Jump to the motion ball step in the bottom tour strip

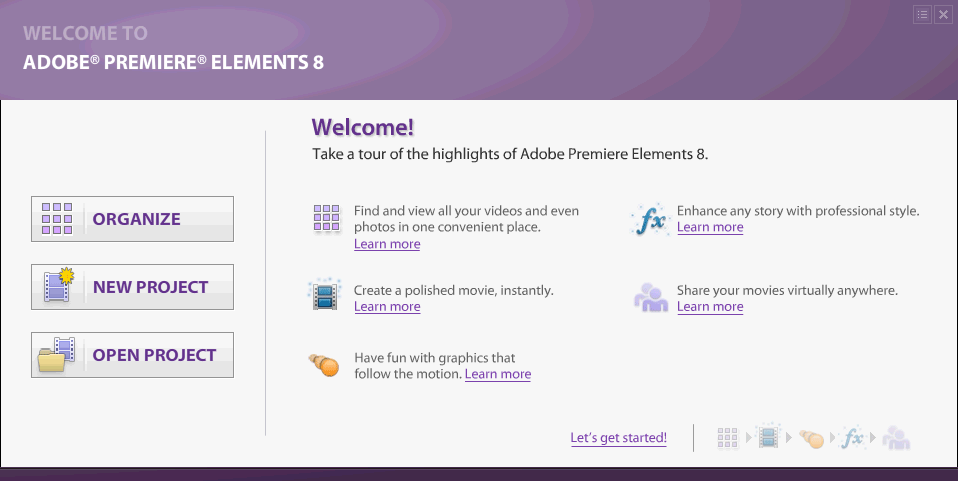pos(811,438)
